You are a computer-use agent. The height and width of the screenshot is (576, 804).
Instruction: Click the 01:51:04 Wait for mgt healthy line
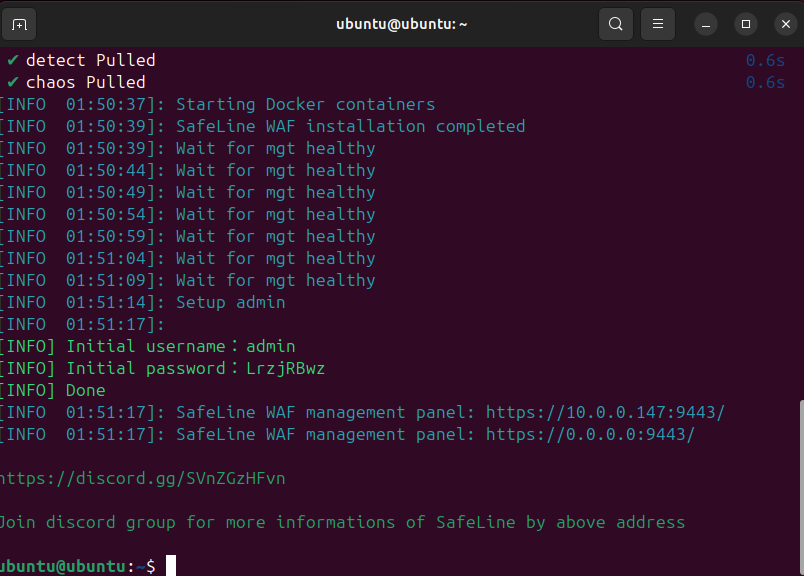(x=188, y=259)
